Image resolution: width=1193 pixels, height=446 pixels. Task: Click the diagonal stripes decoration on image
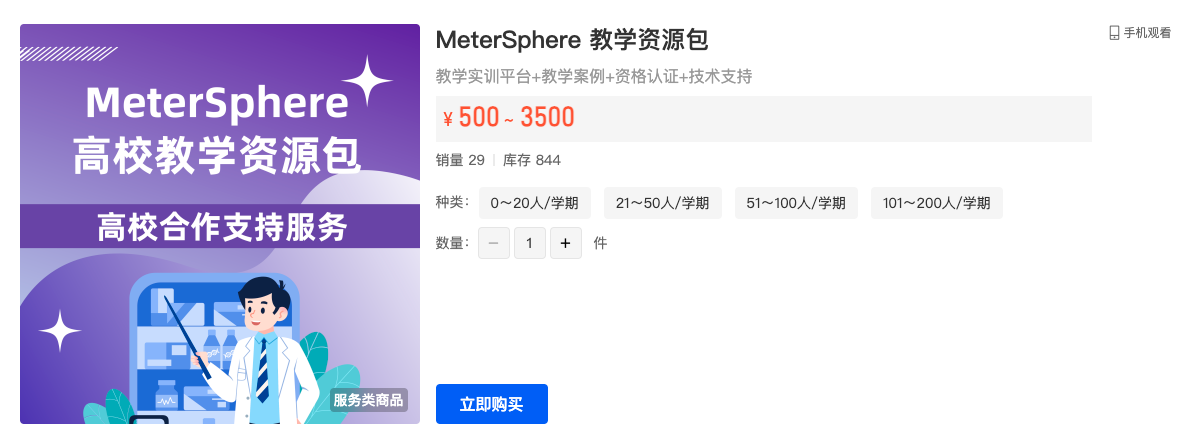pyautogui.click(x=68, y=54)
